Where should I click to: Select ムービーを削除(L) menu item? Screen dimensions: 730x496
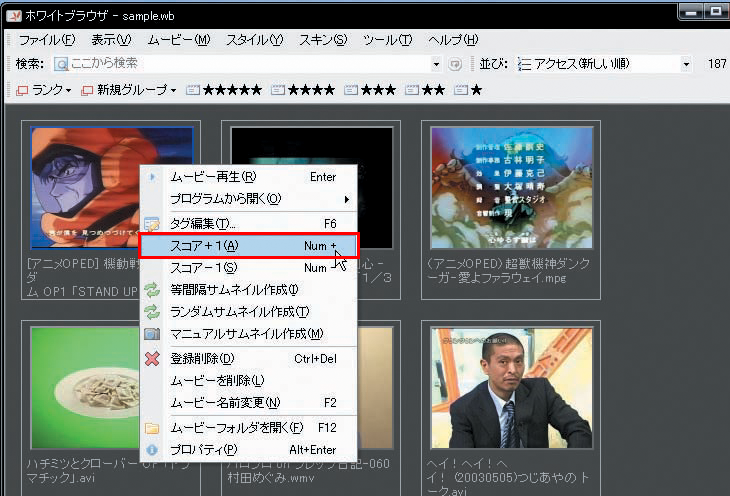(x=248, y=380)
